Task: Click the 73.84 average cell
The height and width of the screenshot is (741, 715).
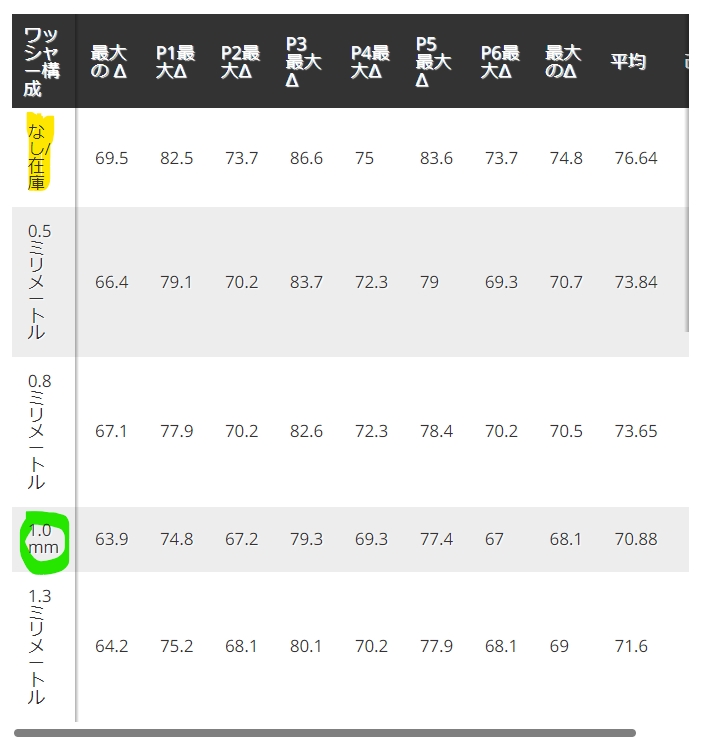Action: point(636,282)
